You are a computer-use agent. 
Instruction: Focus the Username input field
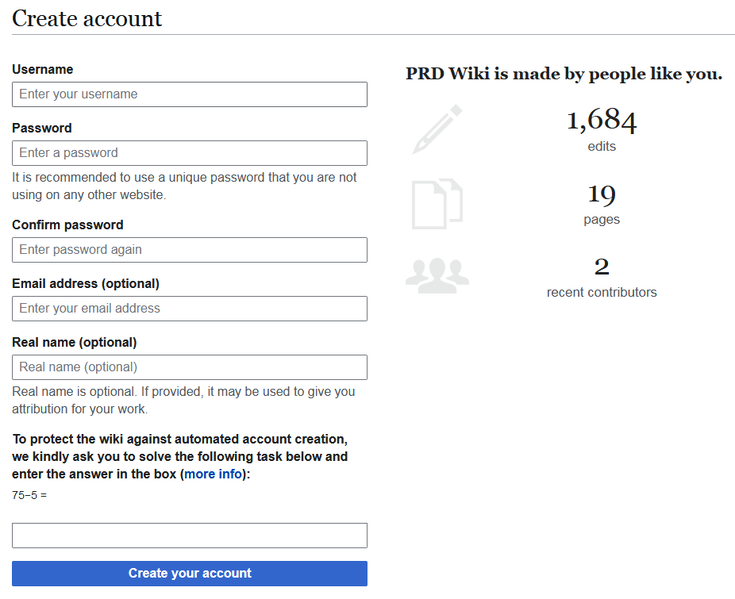190,94
